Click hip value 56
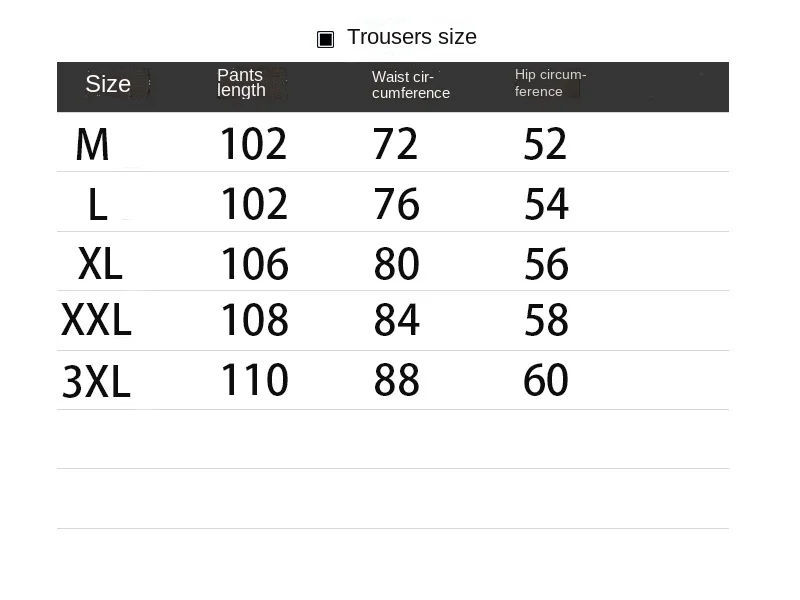The height and width of the screenshot is (600, 800). [x=546, y=264]
